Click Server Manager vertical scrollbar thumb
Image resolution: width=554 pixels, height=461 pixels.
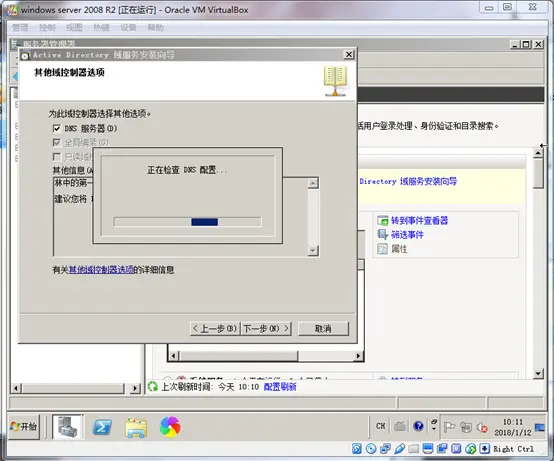click(538, 173)
